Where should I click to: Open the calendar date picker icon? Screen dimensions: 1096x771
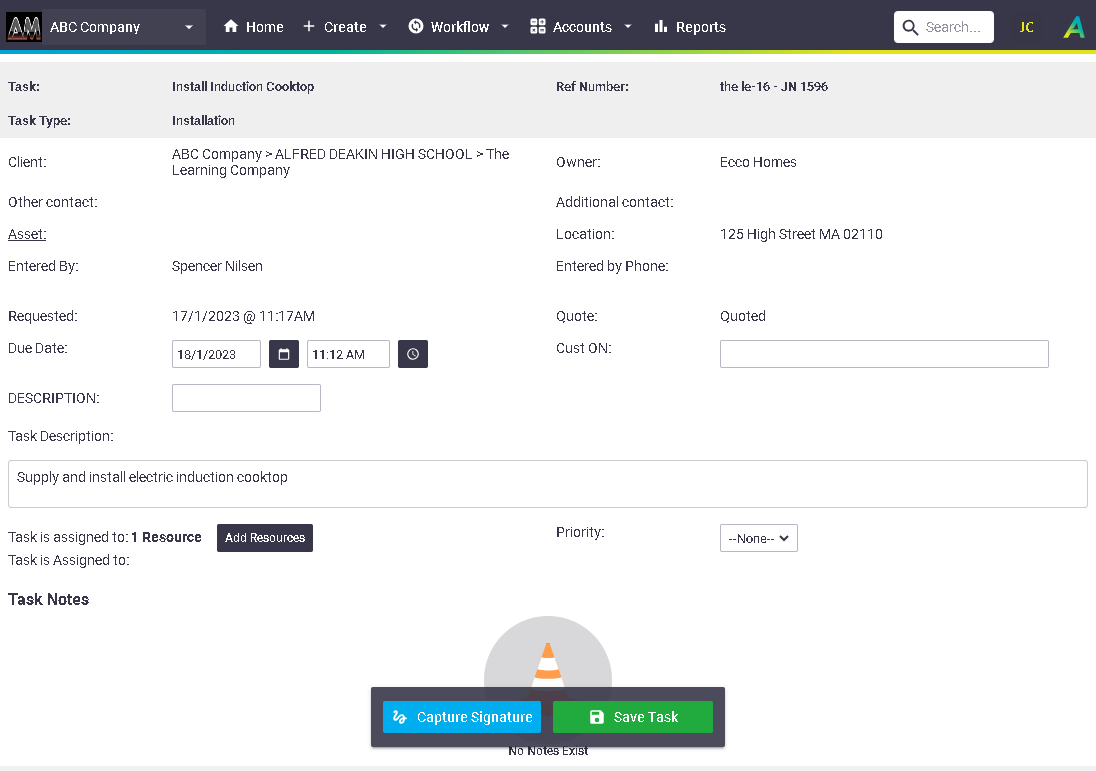click(284, 354)
